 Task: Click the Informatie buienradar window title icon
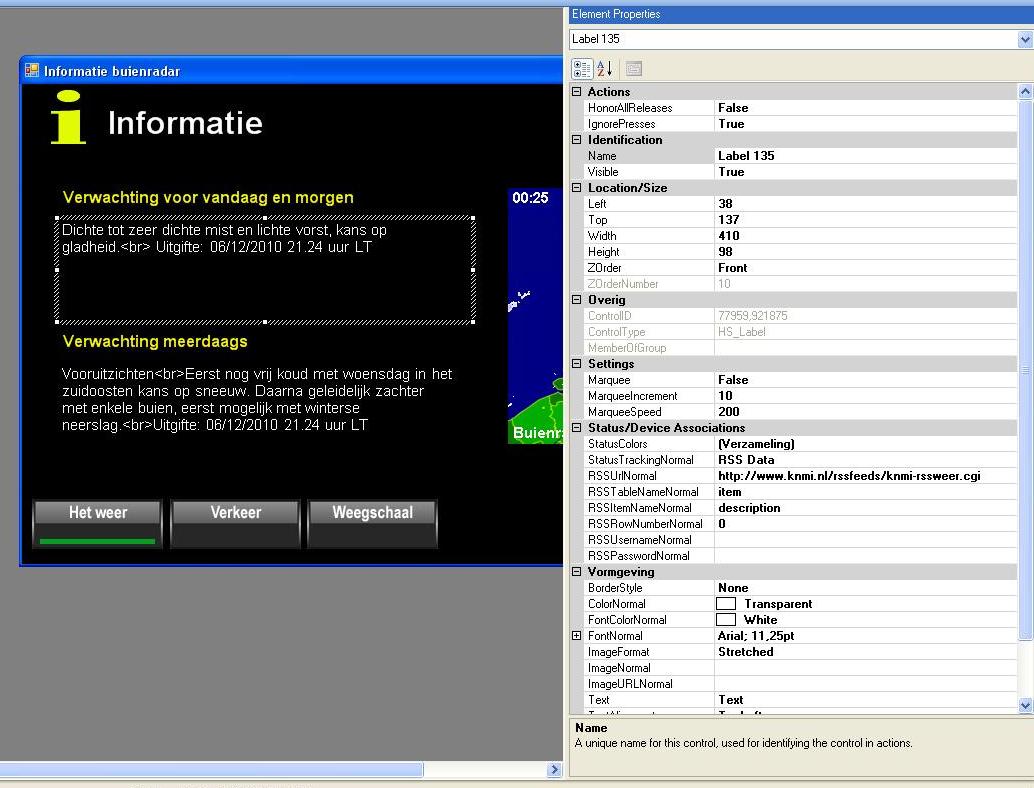tap(32, 71)
